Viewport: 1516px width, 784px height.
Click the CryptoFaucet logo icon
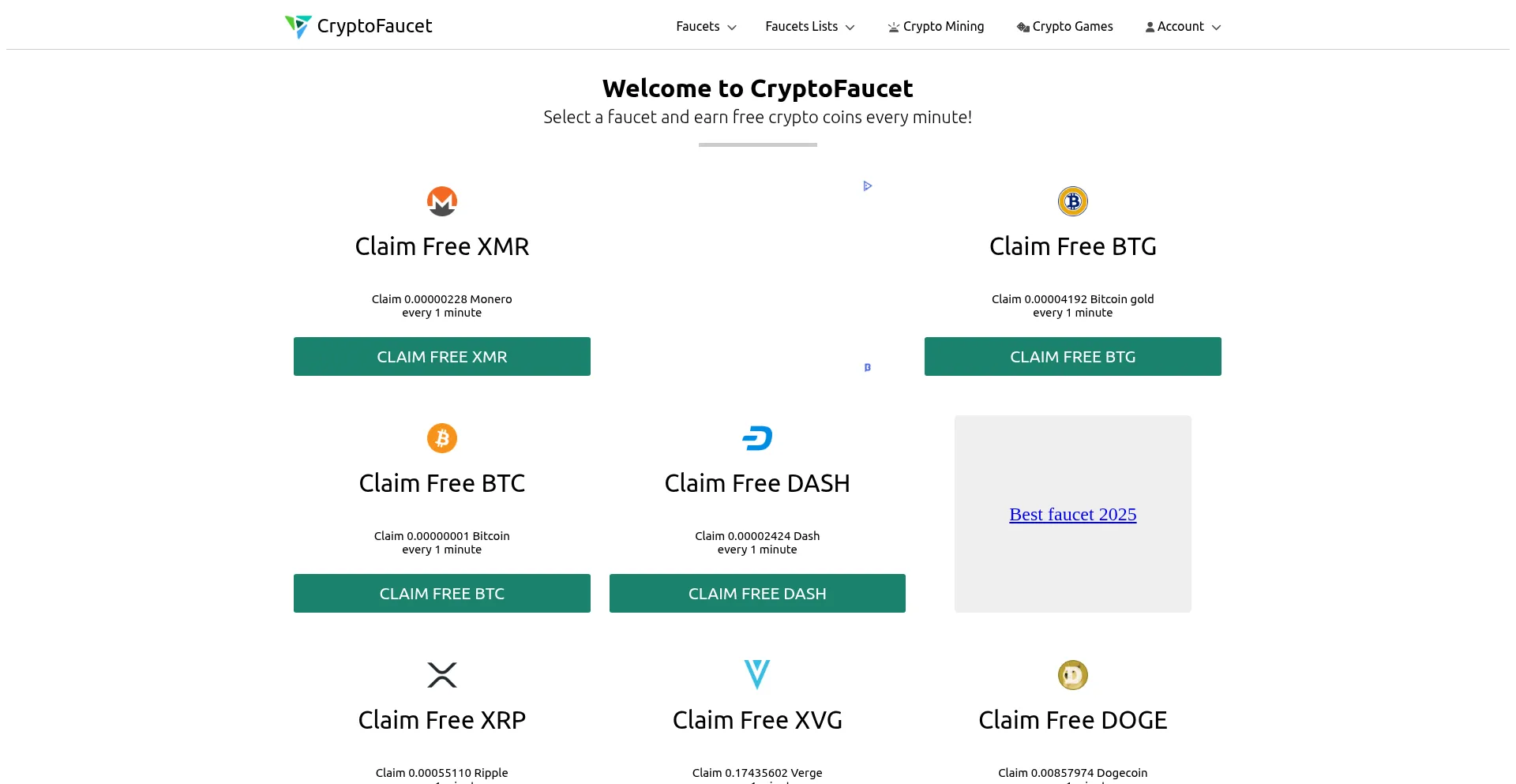point(297,26)
